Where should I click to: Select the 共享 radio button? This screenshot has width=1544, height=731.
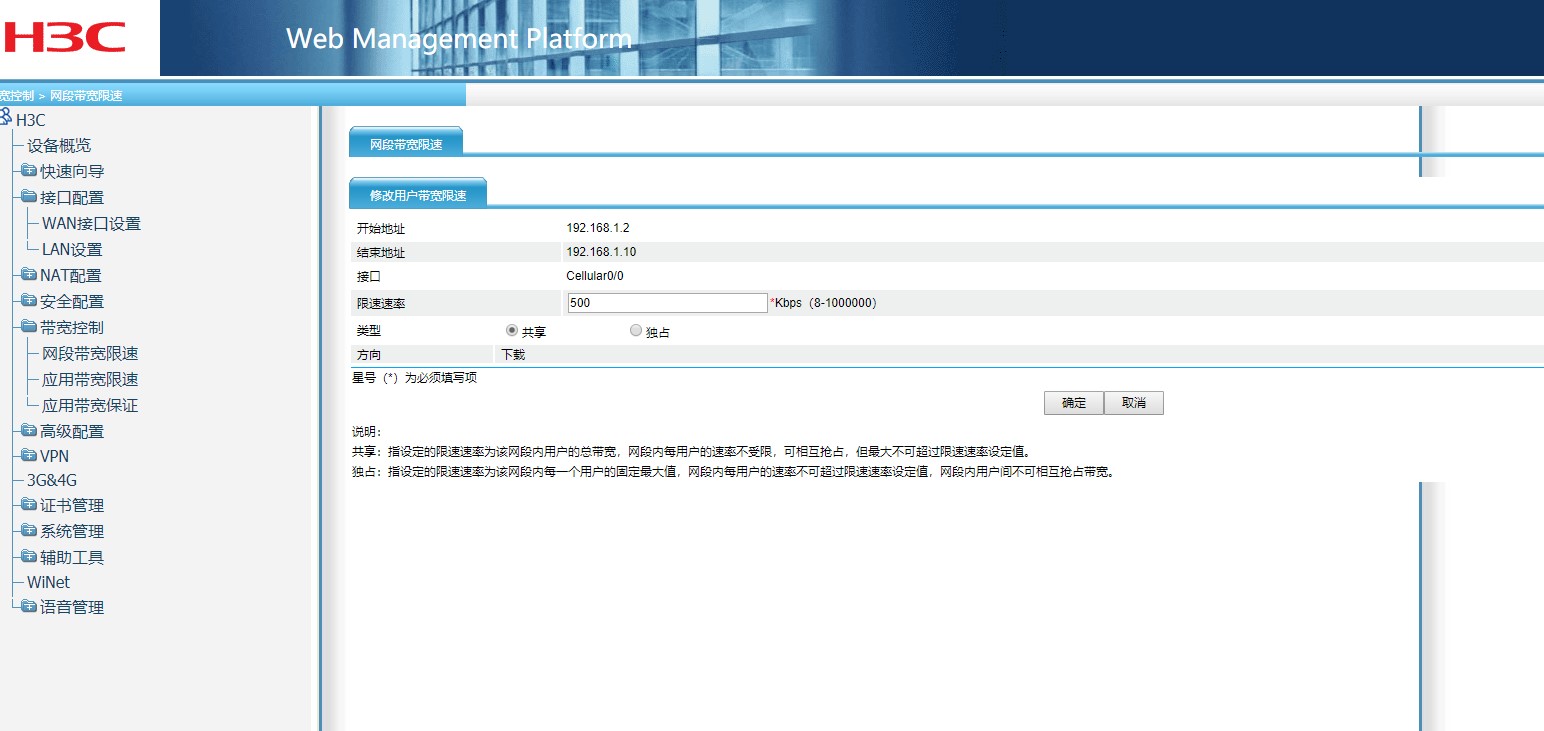coord(512,330)
